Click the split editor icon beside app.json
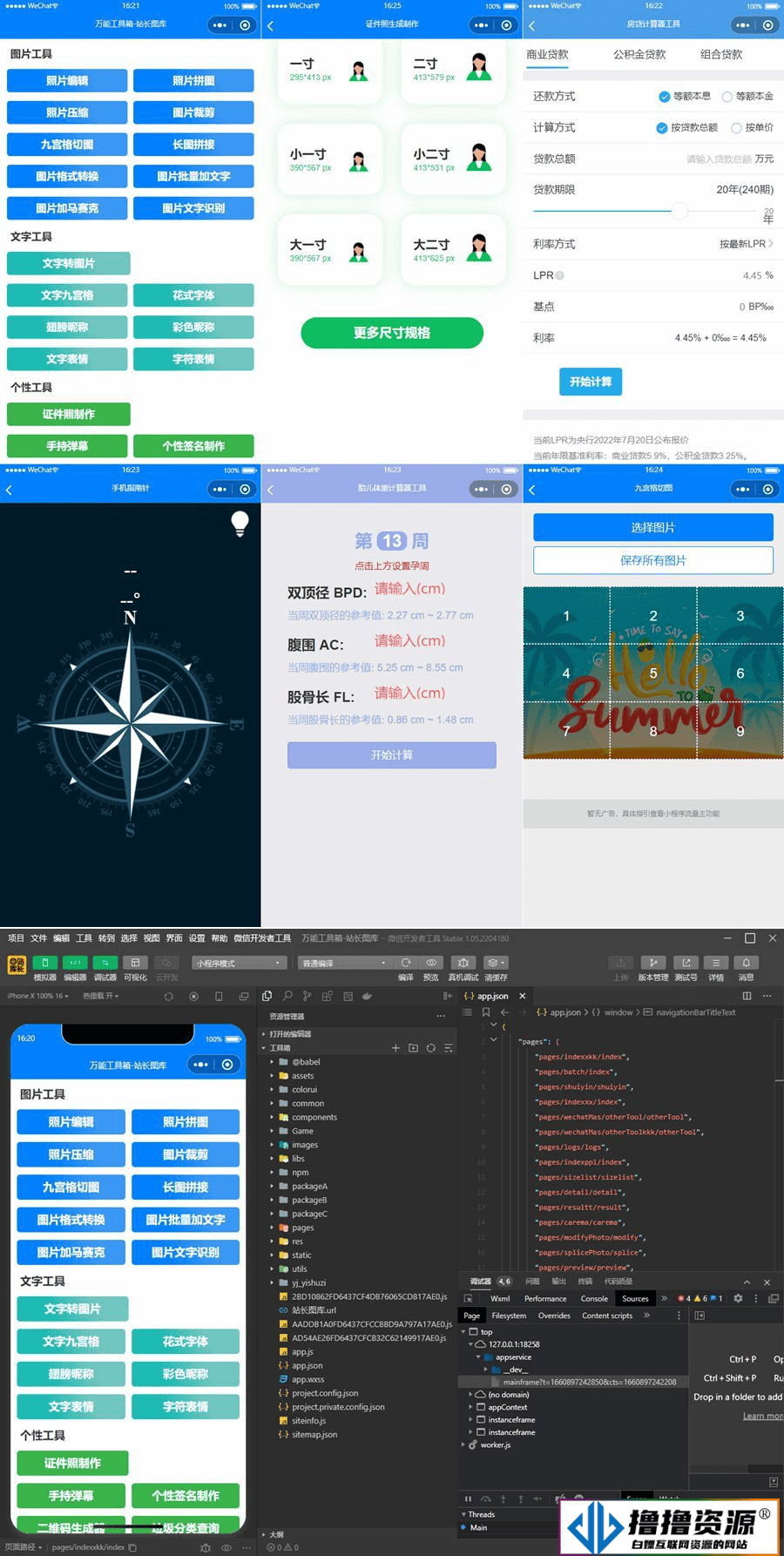Screen dimensions: 784x1556 coord(747,996)
